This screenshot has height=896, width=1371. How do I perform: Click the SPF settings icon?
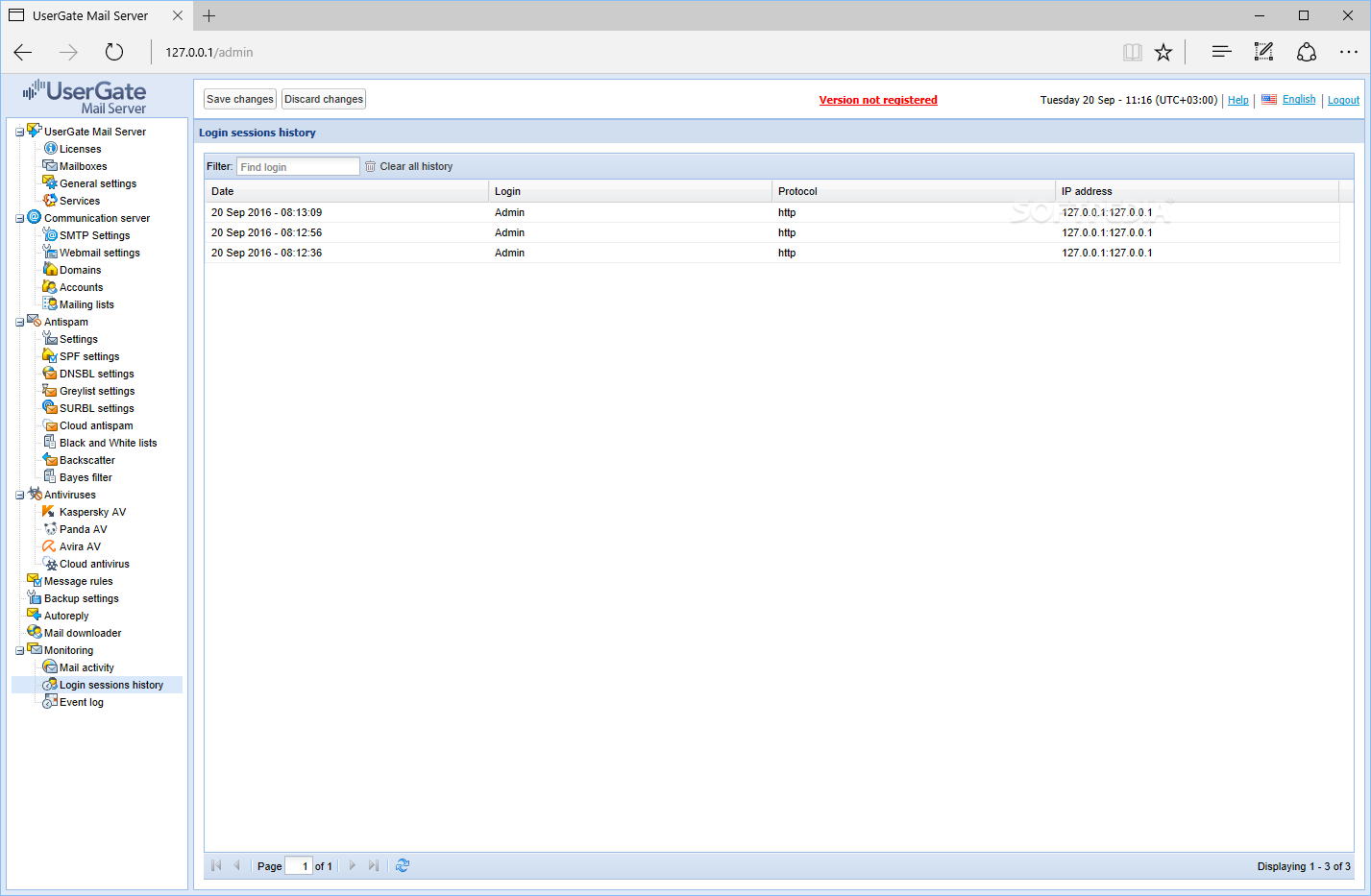point(50,355)
